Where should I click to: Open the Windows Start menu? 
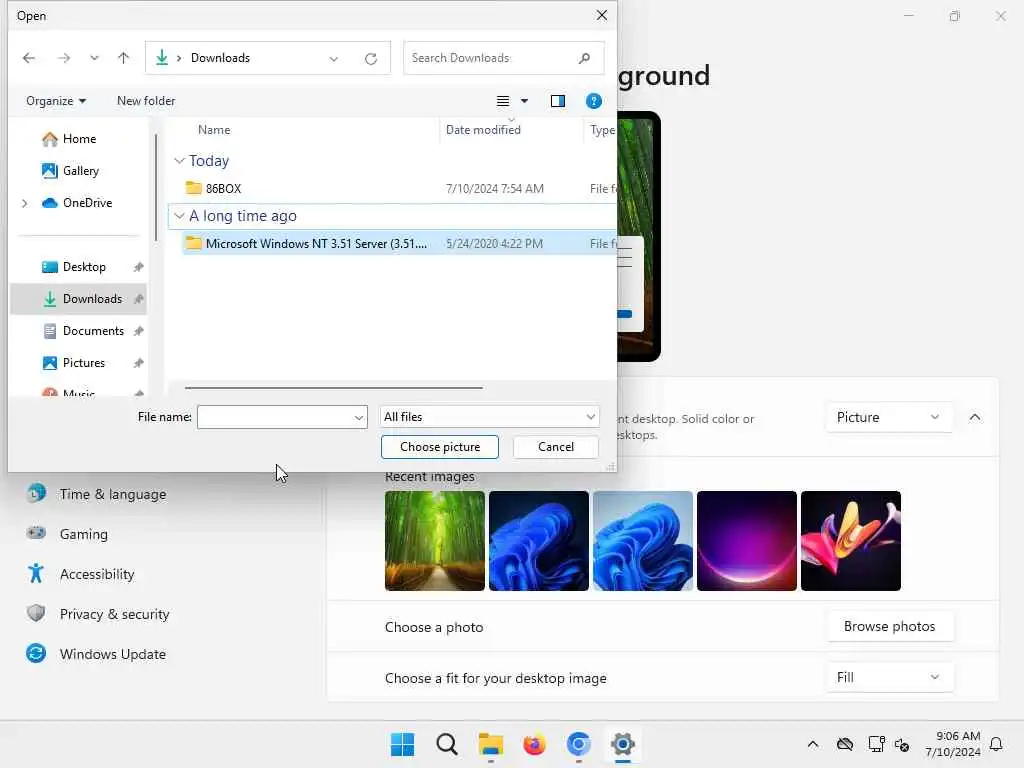[402, 744]
